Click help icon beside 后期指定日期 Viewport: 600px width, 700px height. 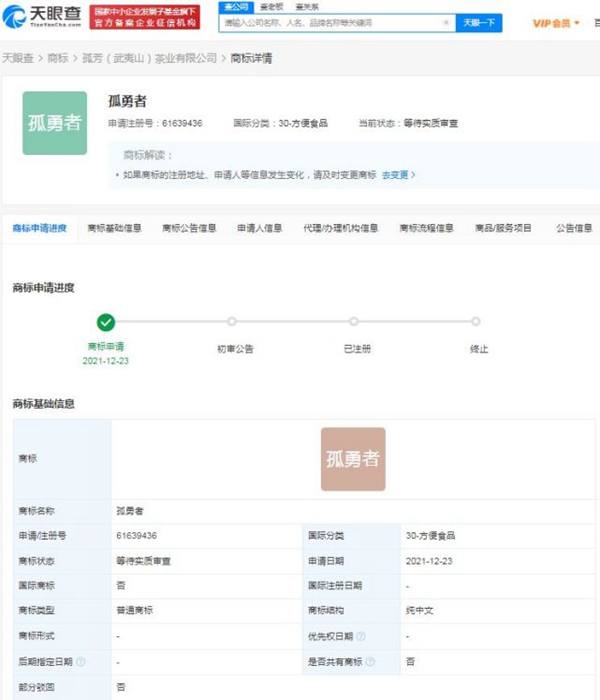click(80, 662)
